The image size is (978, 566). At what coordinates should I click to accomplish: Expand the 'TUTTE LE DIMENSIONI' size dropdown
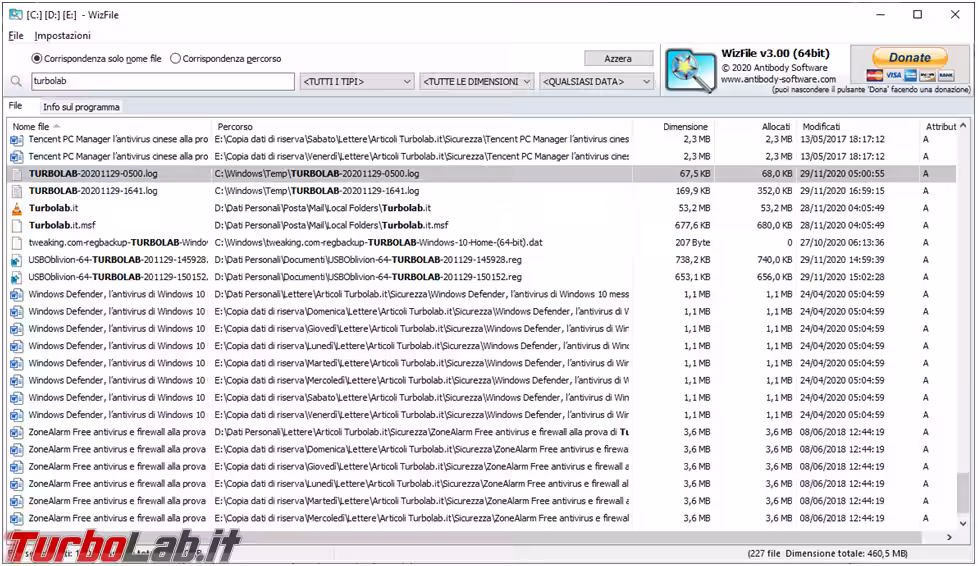click(477, 82)
